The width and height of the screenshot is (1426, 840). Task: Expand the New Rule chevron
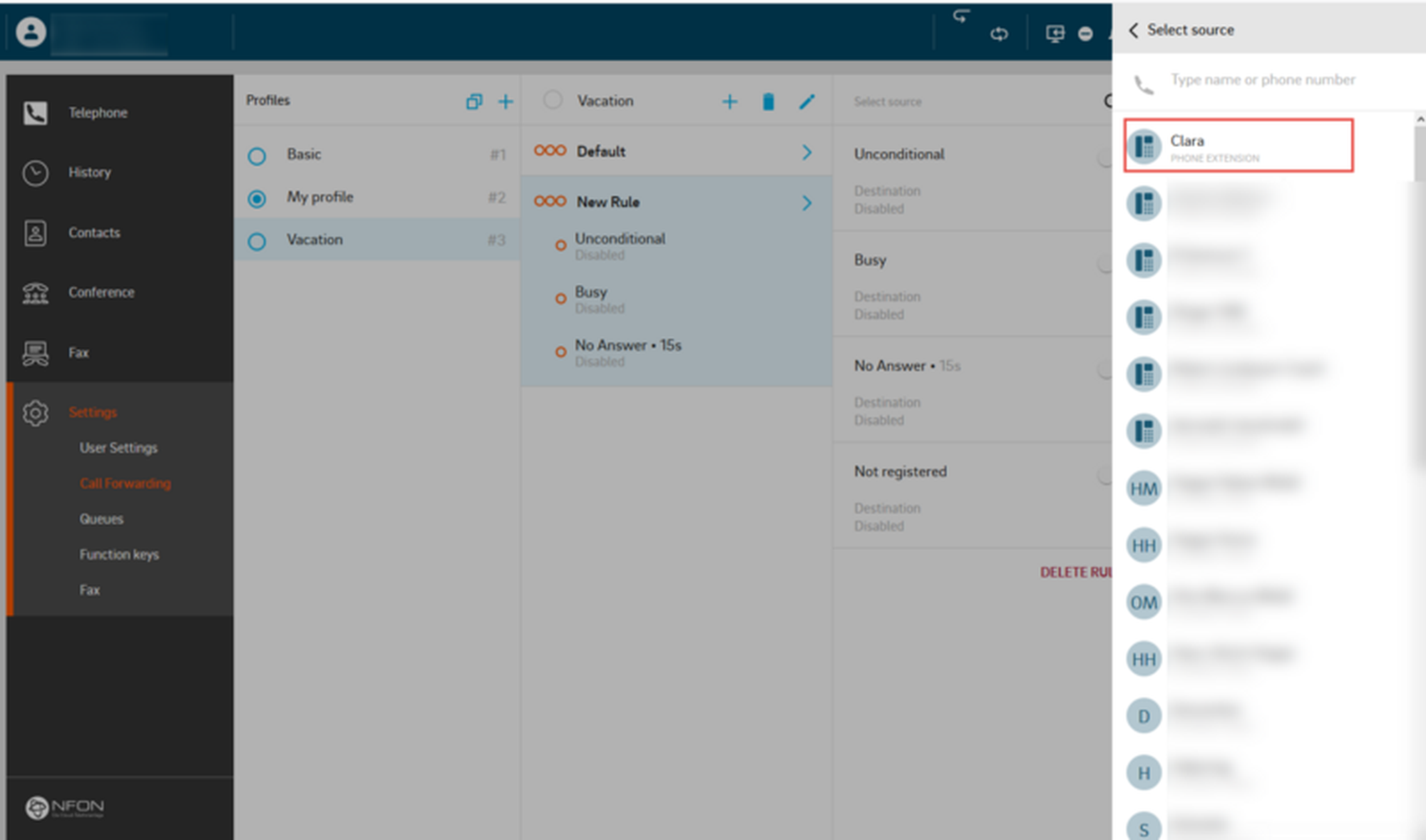pyautogui.click(x=806, y=203)
